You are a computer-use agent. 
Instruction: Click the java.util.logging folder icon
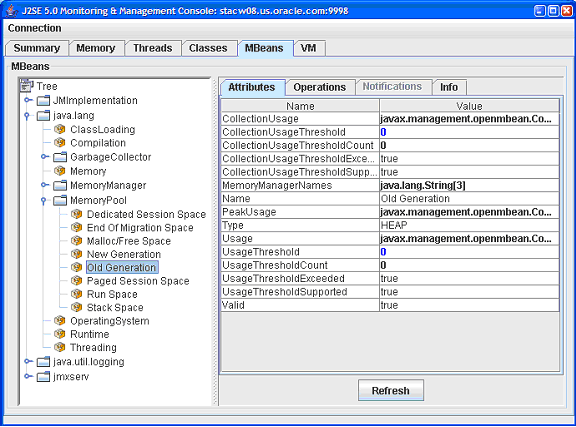tap(43, 362)
